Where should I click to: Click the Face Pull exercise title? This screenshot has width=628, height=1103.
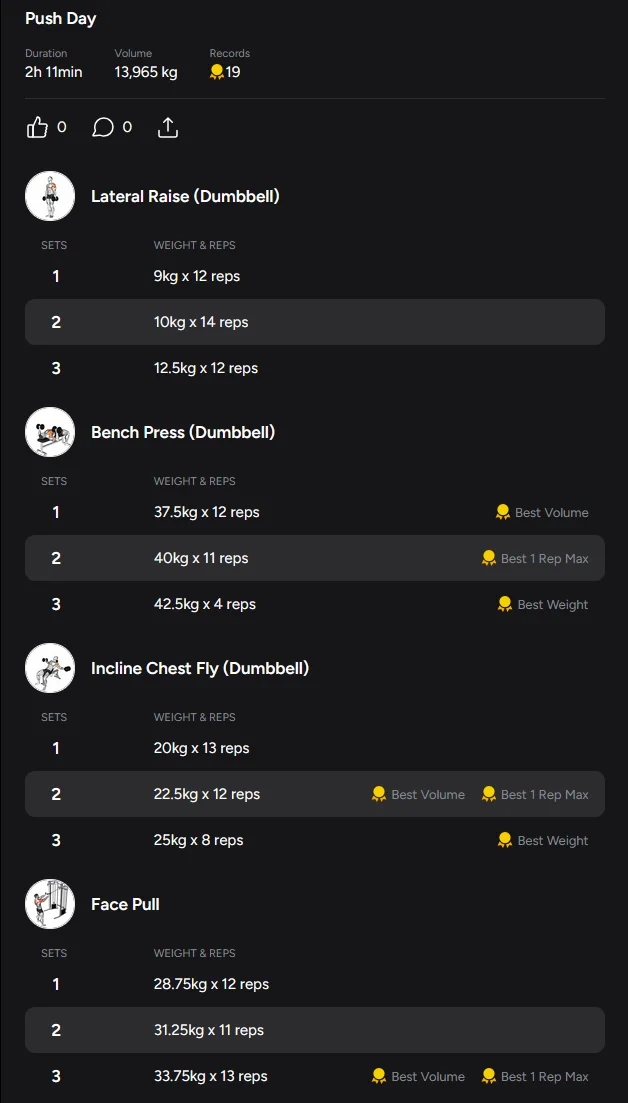pyautogui.click(x=125, y=904)
